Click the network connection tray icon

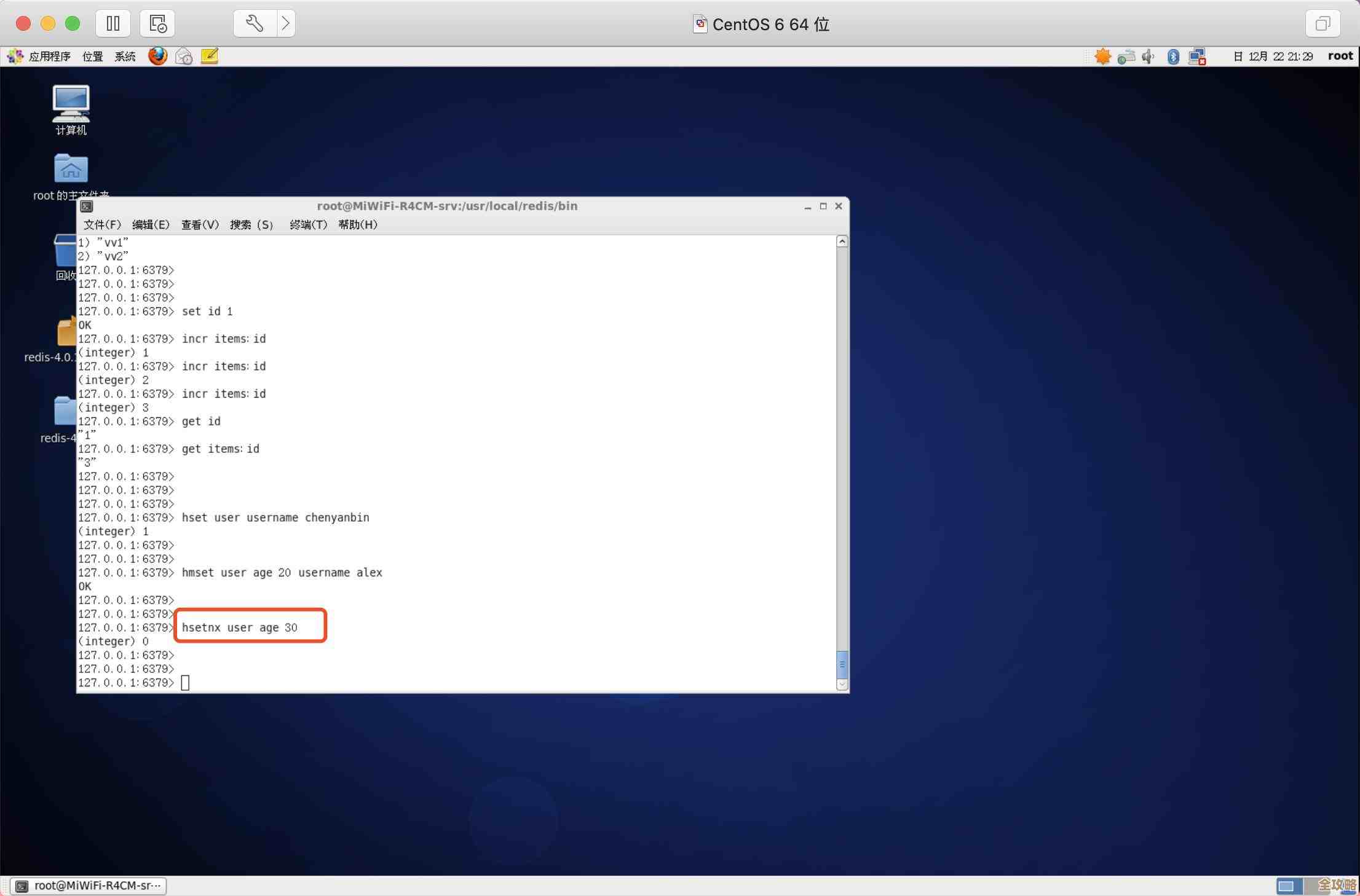tap(1196, 57)
